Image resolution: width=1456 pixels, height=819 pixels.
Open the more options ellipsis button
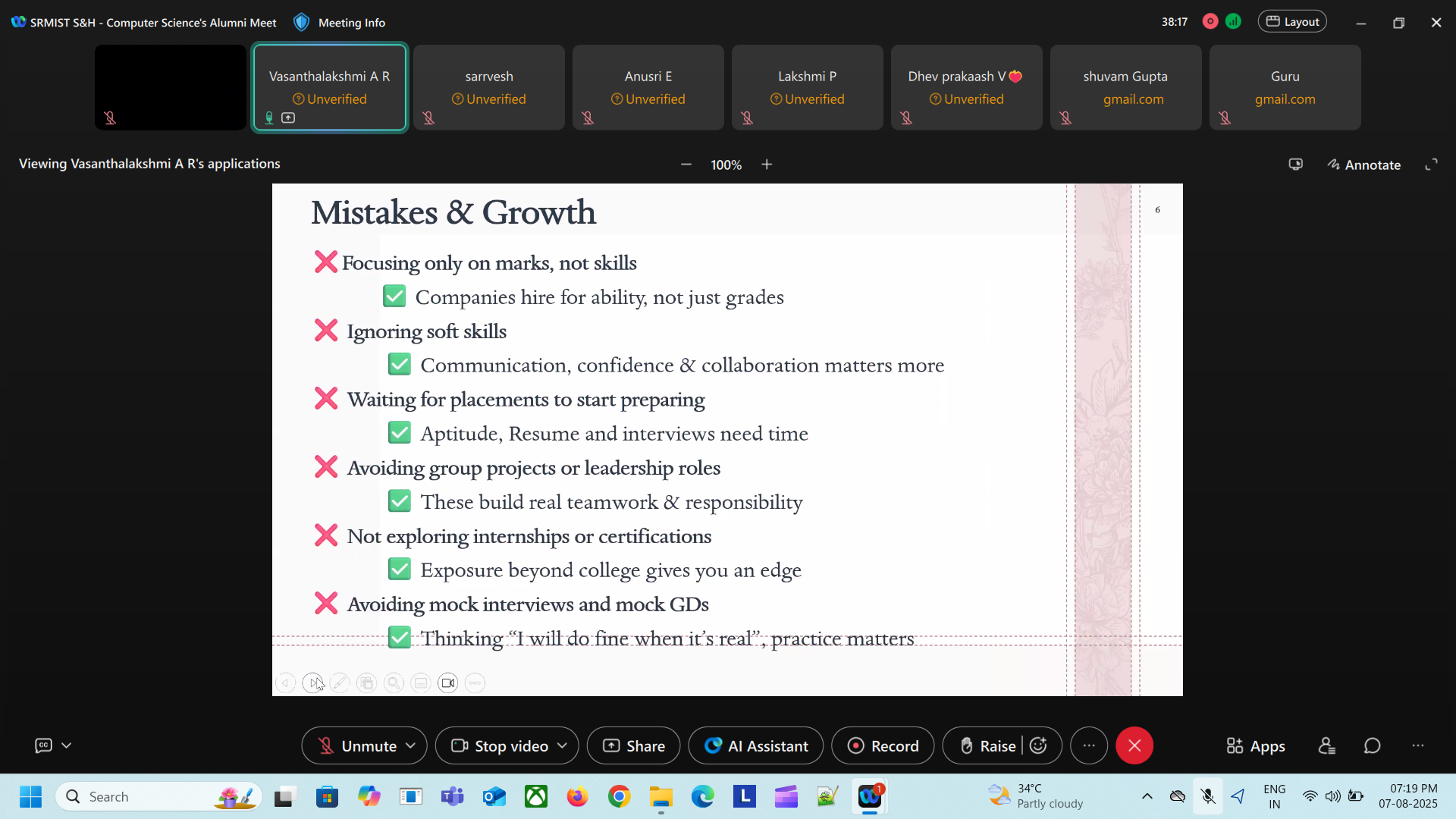pyautogui.click(x=1089, y=746)
